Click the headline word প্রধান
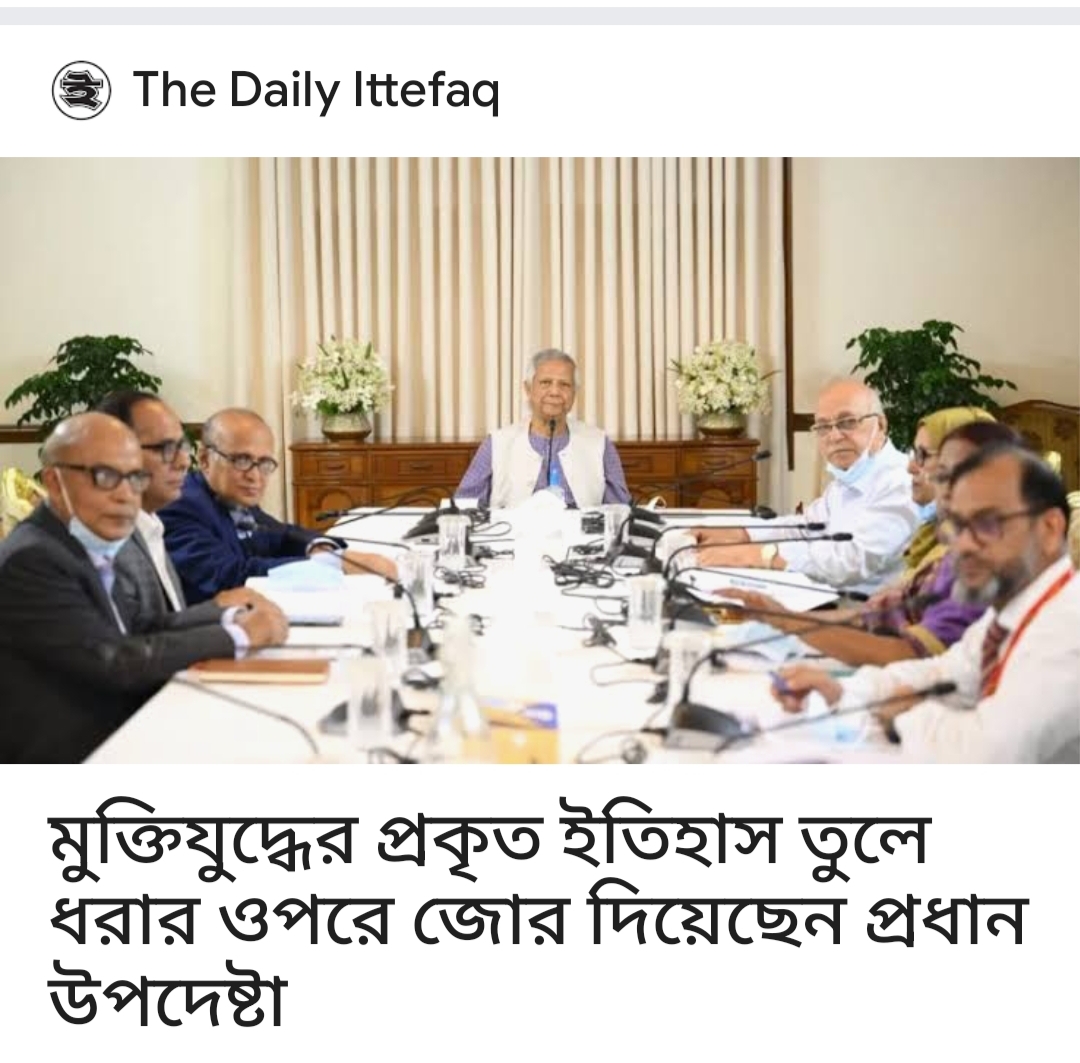Viewport: 1080px width, 1063px height. point(944,922)
